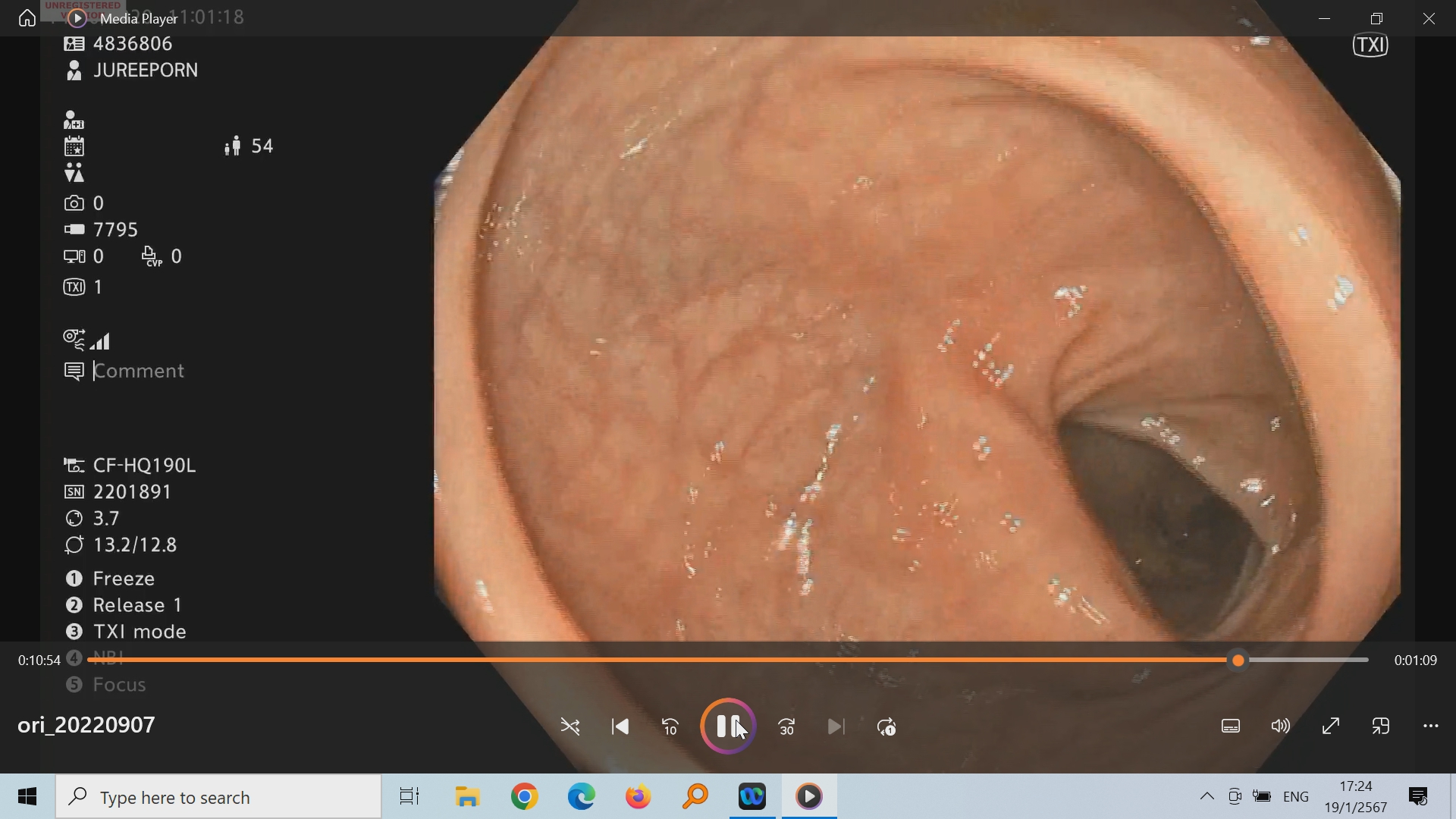Click the elapsed time 0:10:54
The height and width of the screenshot is (819, 1456).
[39, 661]
